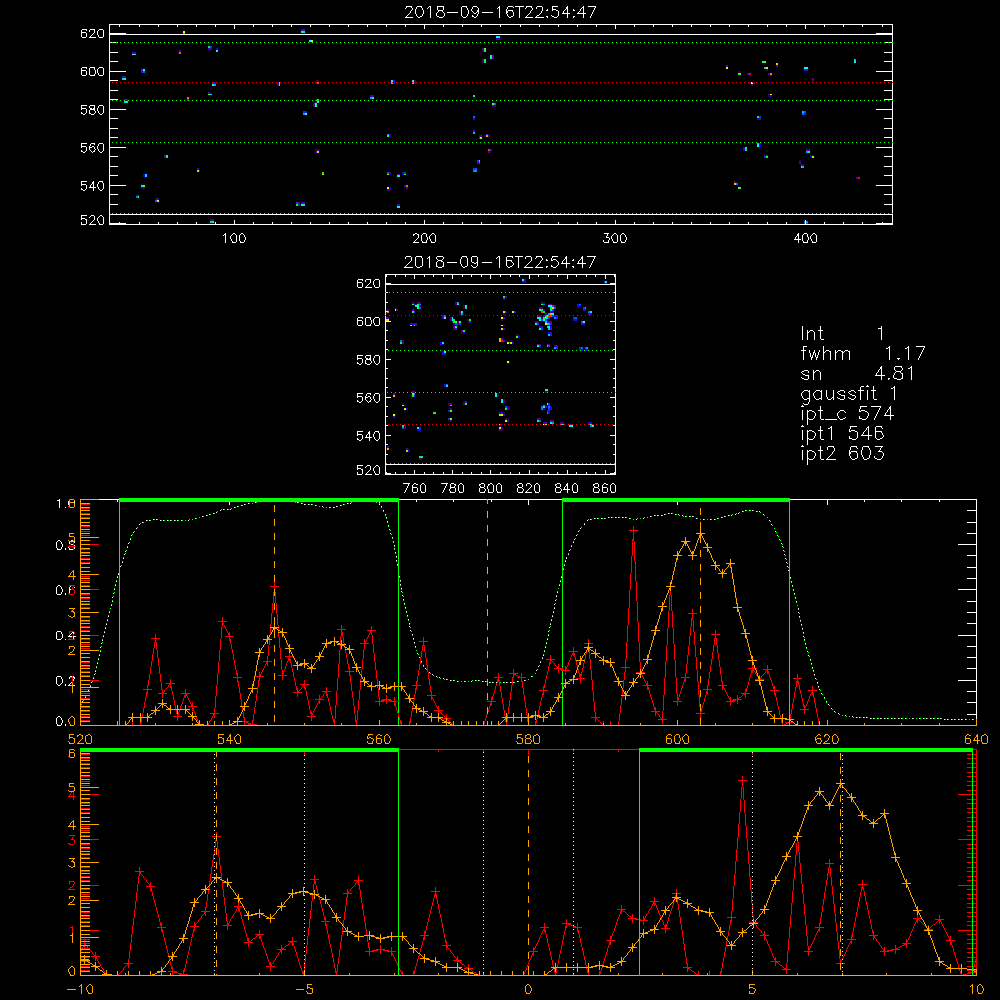Click x-axis tick 580 of profile plot
The width and height of the screenshot is (1000, 1000).
[x=528, y=739]
